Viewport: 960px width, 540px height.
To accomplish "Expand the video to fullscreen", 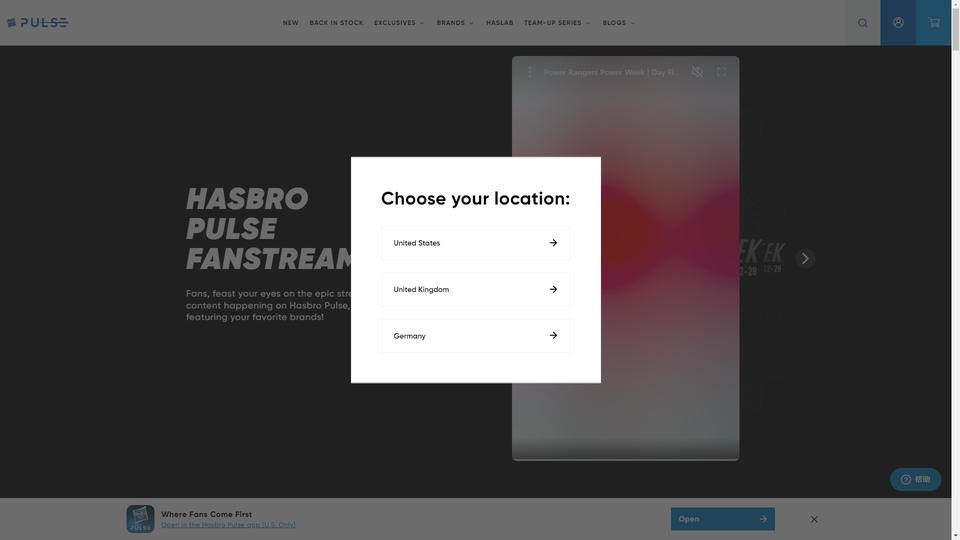I will (721, 72).
